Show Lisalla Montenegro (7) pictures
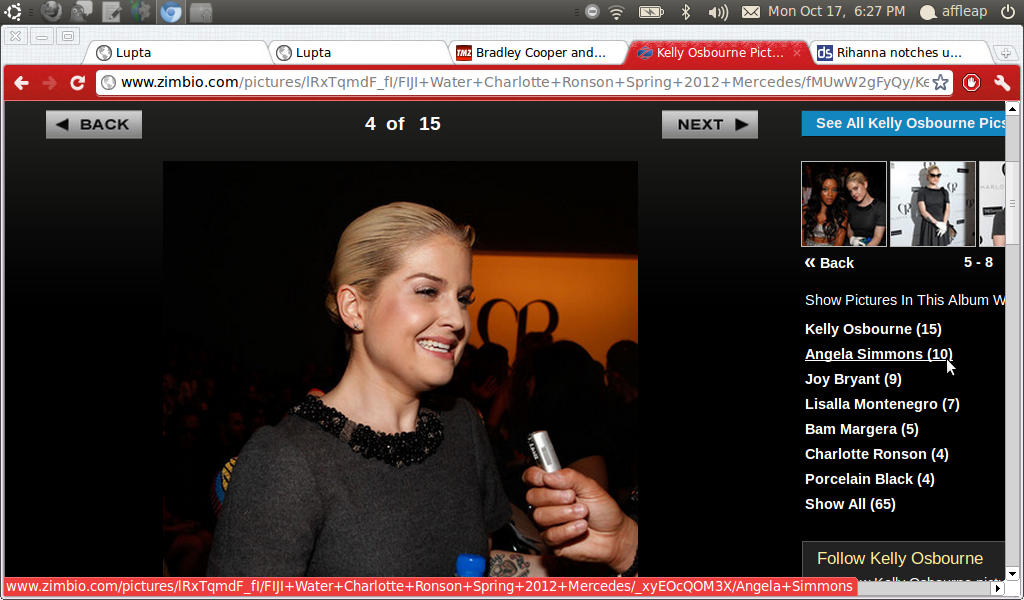The width and height of the screenshot is (1024, 600). point(882,404)
